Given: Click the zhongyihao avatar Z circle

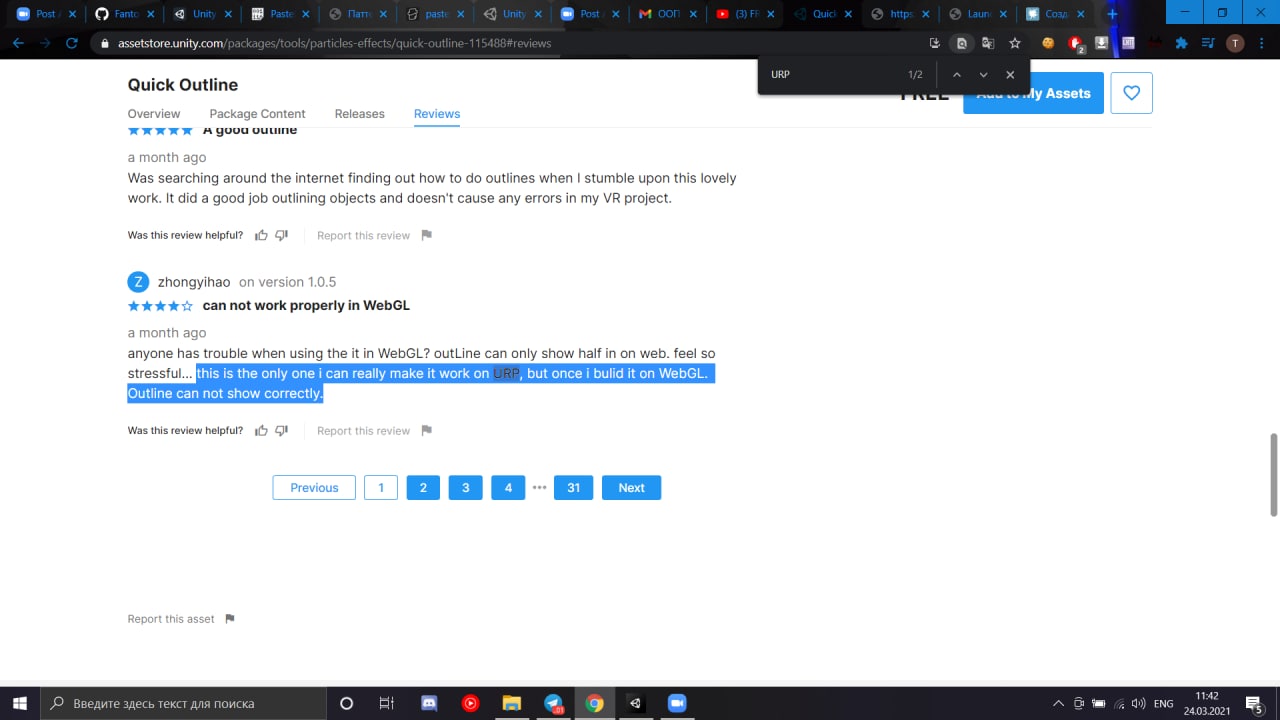Looking at the screenshot, I should 139,282.
